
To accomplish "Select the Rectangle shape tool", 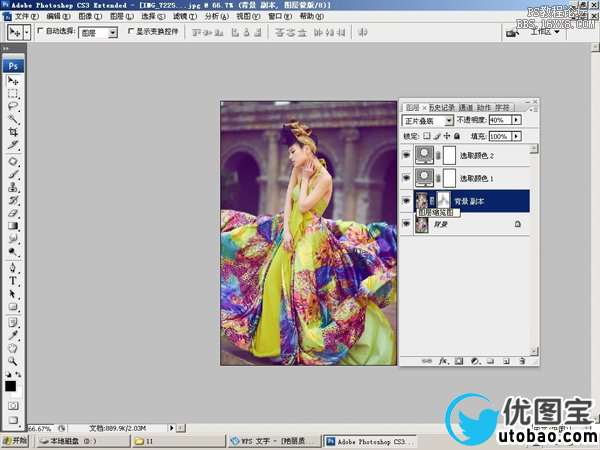I will pyautogui.click(x=13, y=307).
